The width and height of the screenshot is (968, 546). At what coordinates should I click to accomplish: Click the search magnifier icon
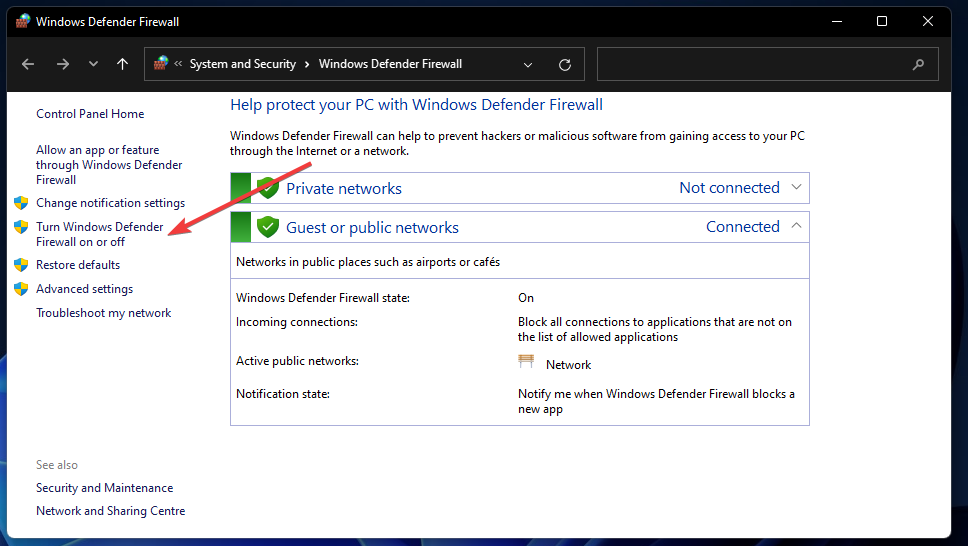(918, 64)
